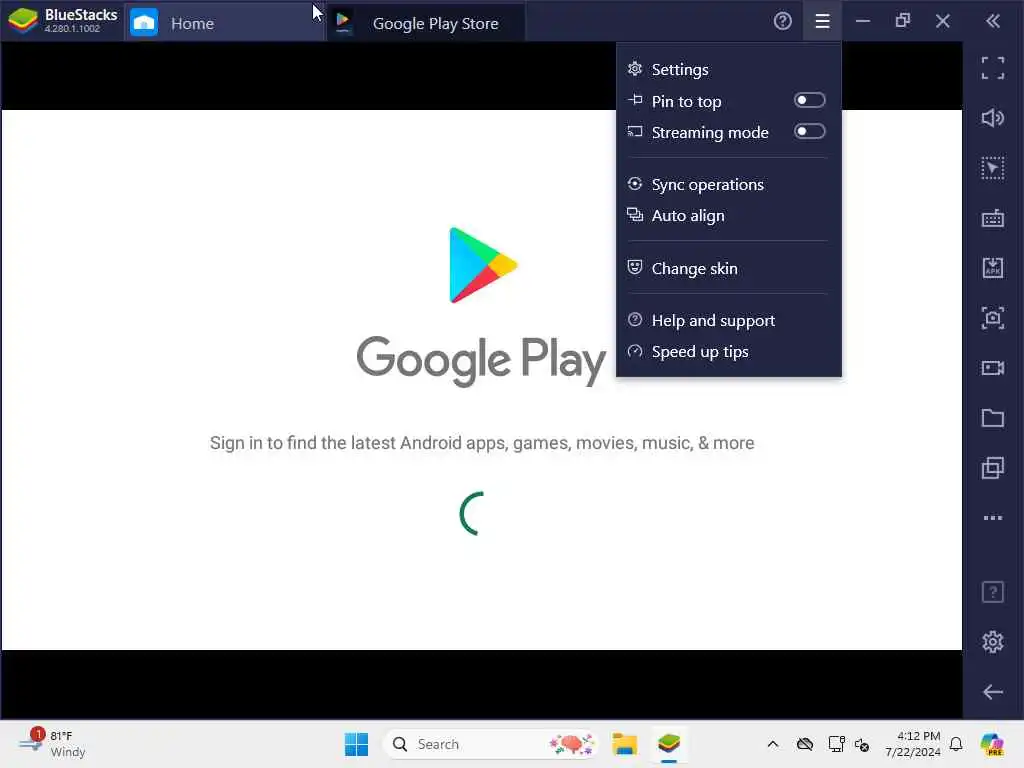This screenshot has width=1024, height=768.
Task: Choose Auto align in the menu
Action: pos(728,216)
